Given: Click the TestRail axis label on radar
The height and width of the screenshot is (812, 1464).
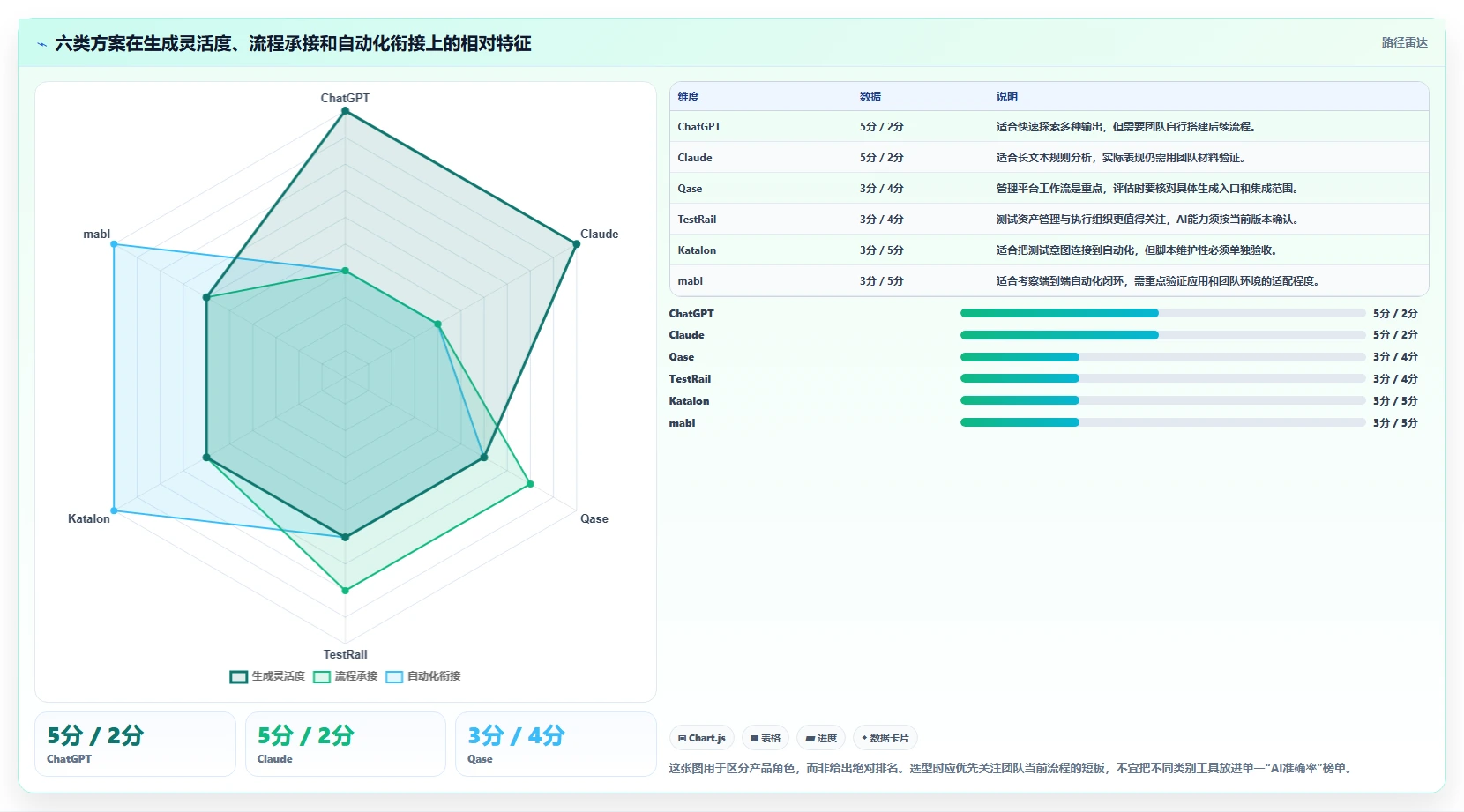Looking at the screenshot, I should 345,654.
